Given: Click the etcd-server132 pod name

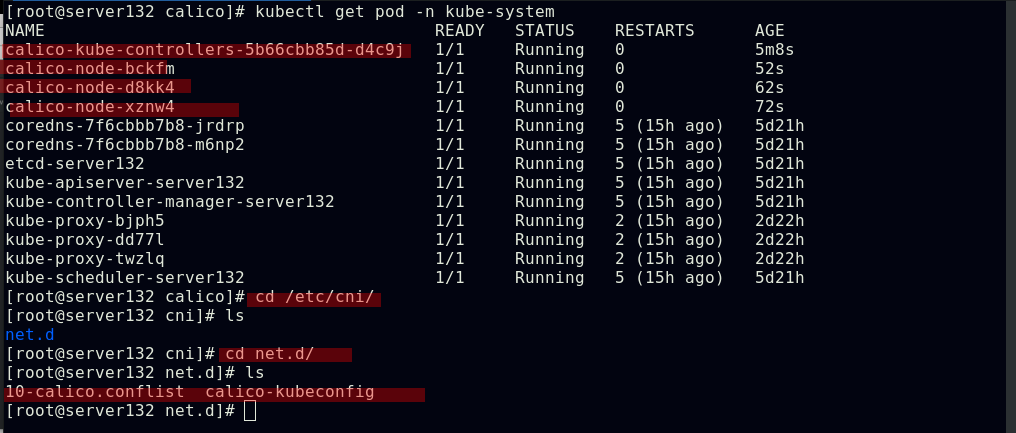Looking at the screenshot, I should (x=75, y=163).
